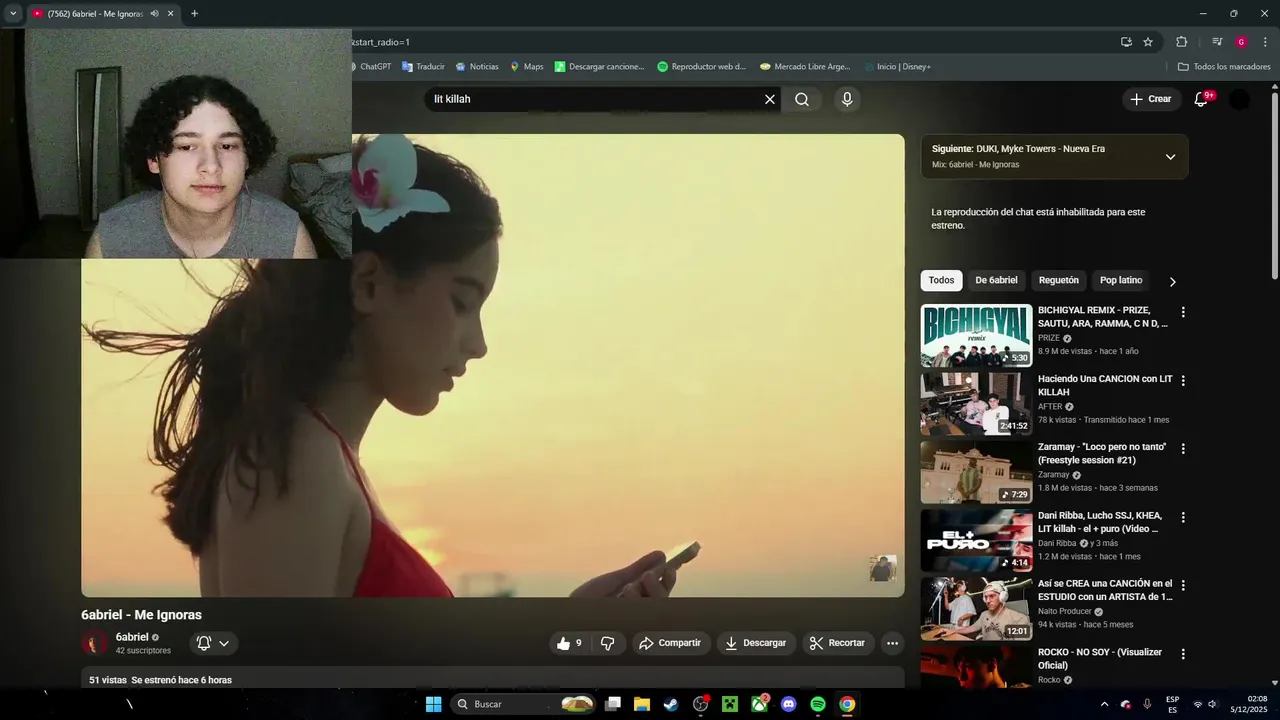Image resolution: width=1280 pixels, height=720 pixels.
Task: Open the Mercado Libre Arge... bookmark
Action: tap(805, 67)
